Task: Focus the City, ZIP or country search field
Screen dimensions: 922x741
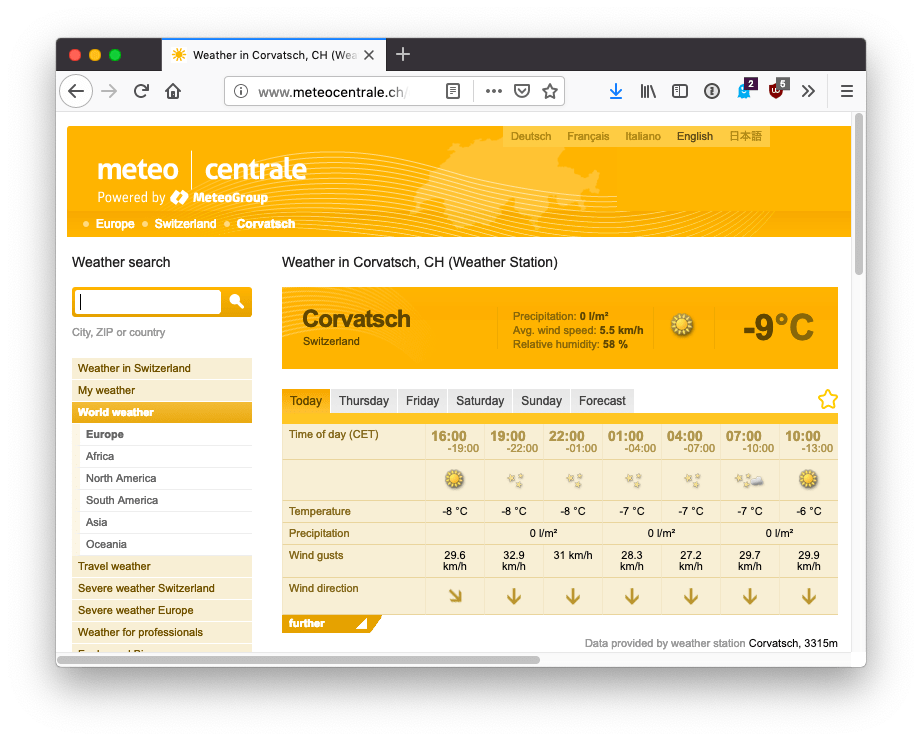Action: pos(148,301)
